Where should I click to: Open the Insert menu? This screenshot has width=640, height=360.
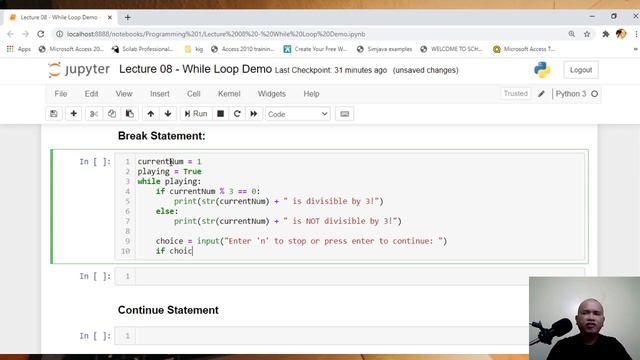pos(160,94)
